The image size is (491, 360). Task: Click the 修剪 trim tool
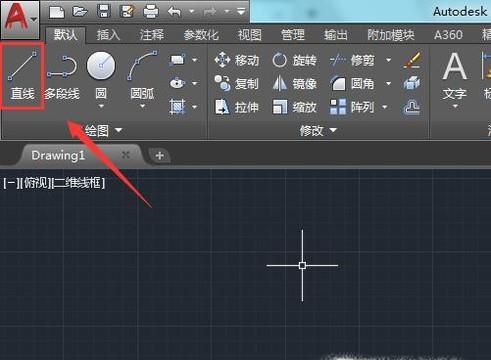click(x=353, y=60)
